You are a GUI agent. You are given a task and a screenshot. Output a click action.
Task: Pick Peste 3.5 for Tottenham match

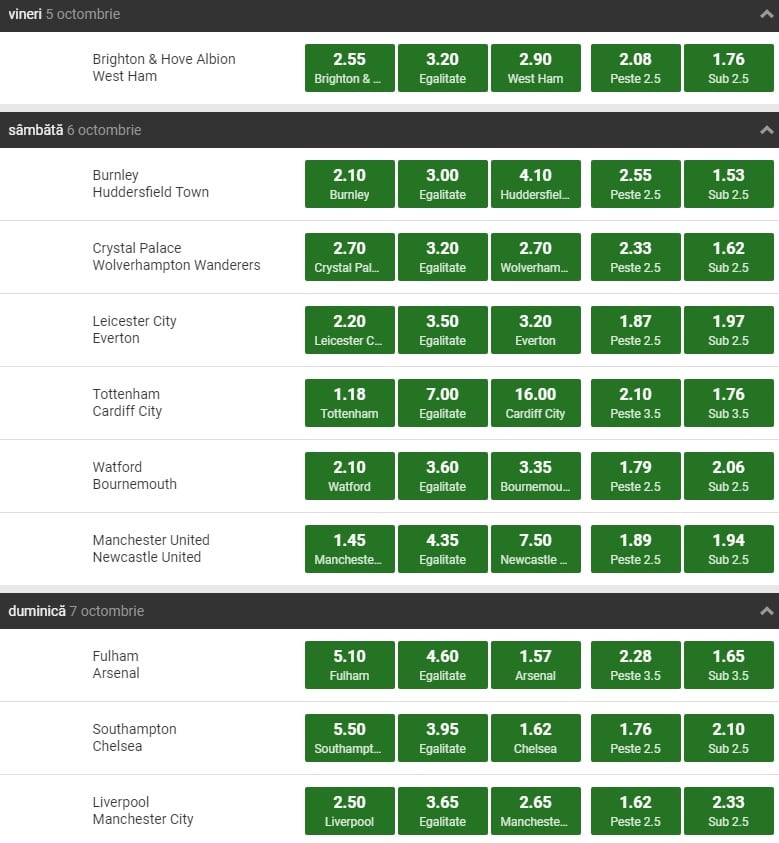point(635,403)
